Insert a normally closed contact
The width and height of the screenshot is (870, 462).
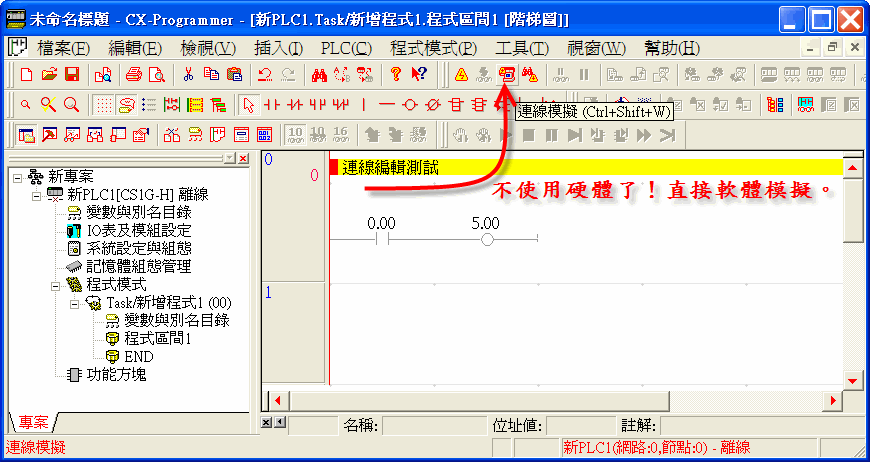click(295, 104)
